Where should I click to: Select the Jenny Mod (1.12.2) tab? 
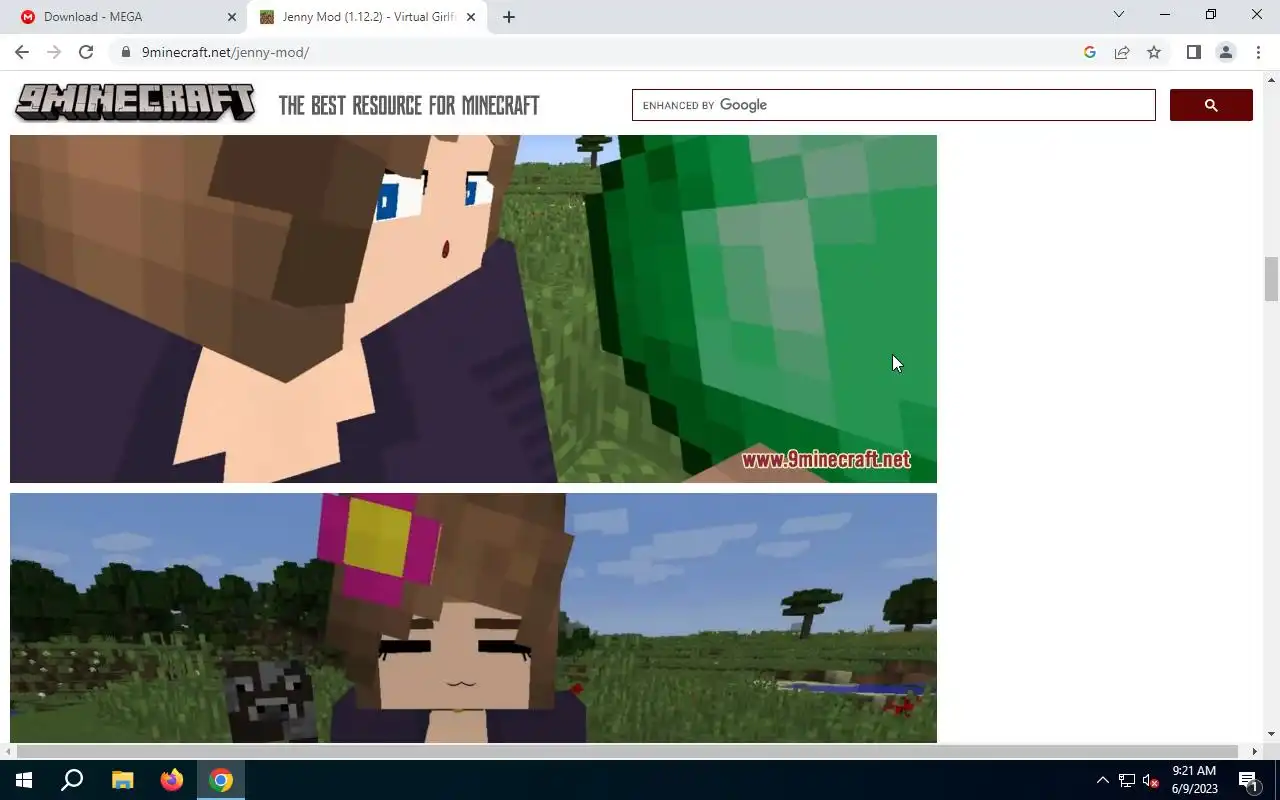[x=368, y=17]
